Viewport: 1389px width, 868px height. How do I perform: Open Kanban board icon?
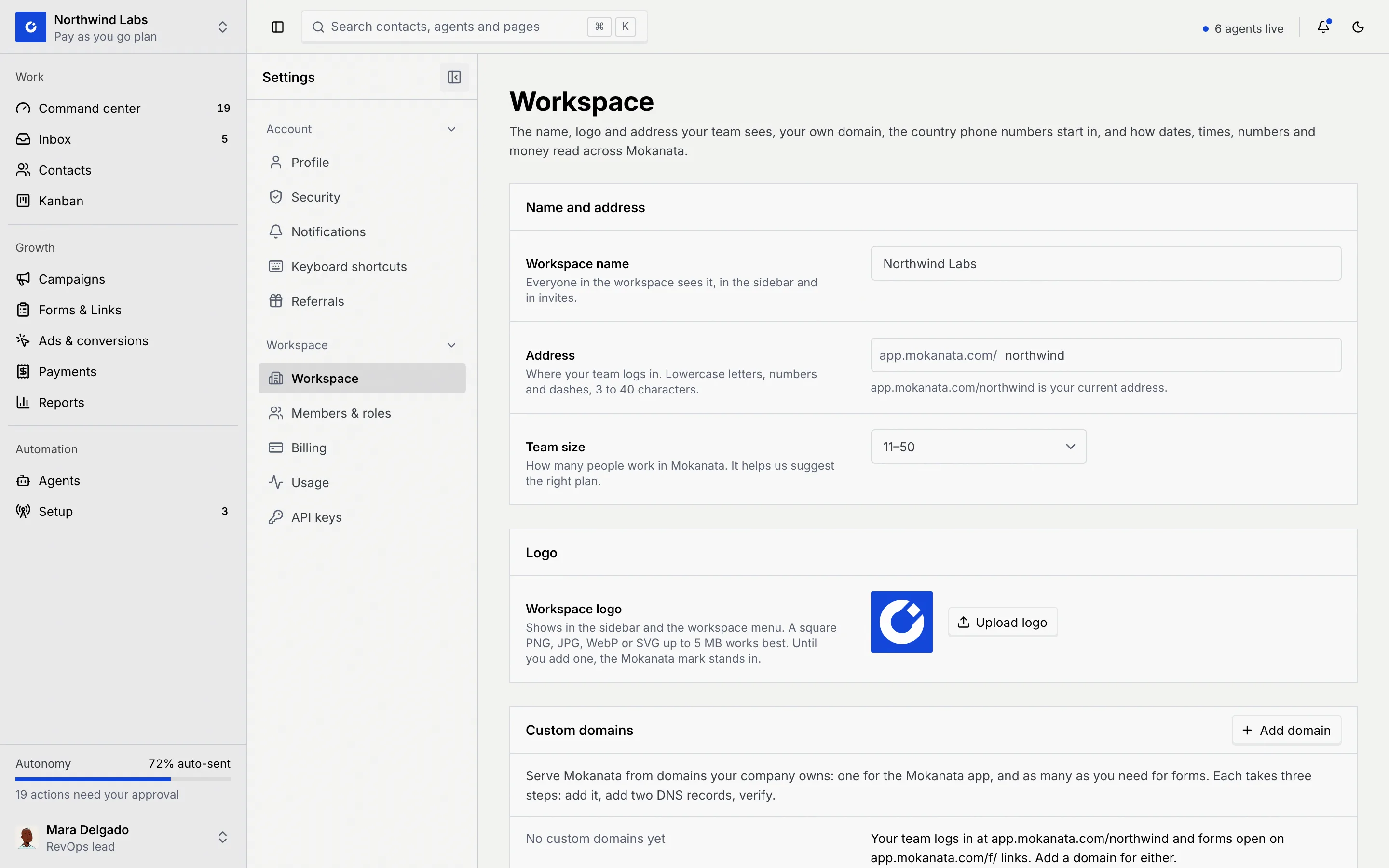[23, 201]
